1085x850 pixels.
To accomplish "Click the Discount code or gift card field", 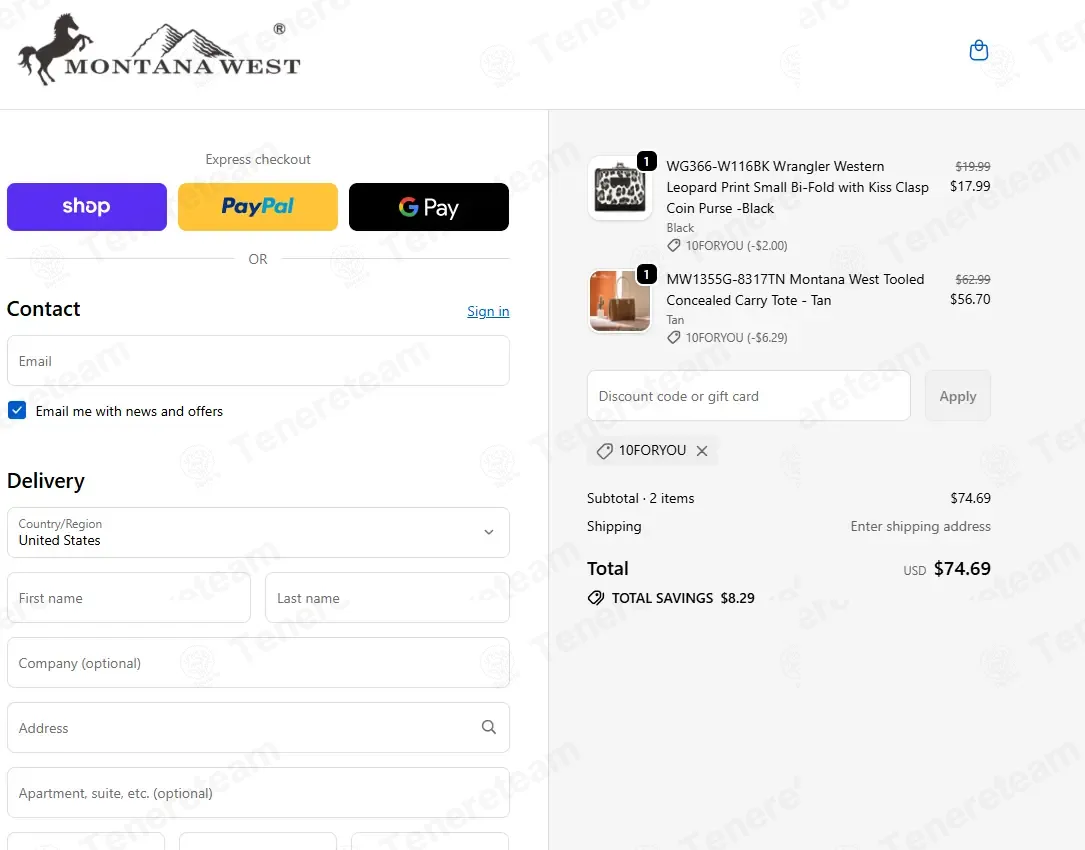I will [749, 396].
